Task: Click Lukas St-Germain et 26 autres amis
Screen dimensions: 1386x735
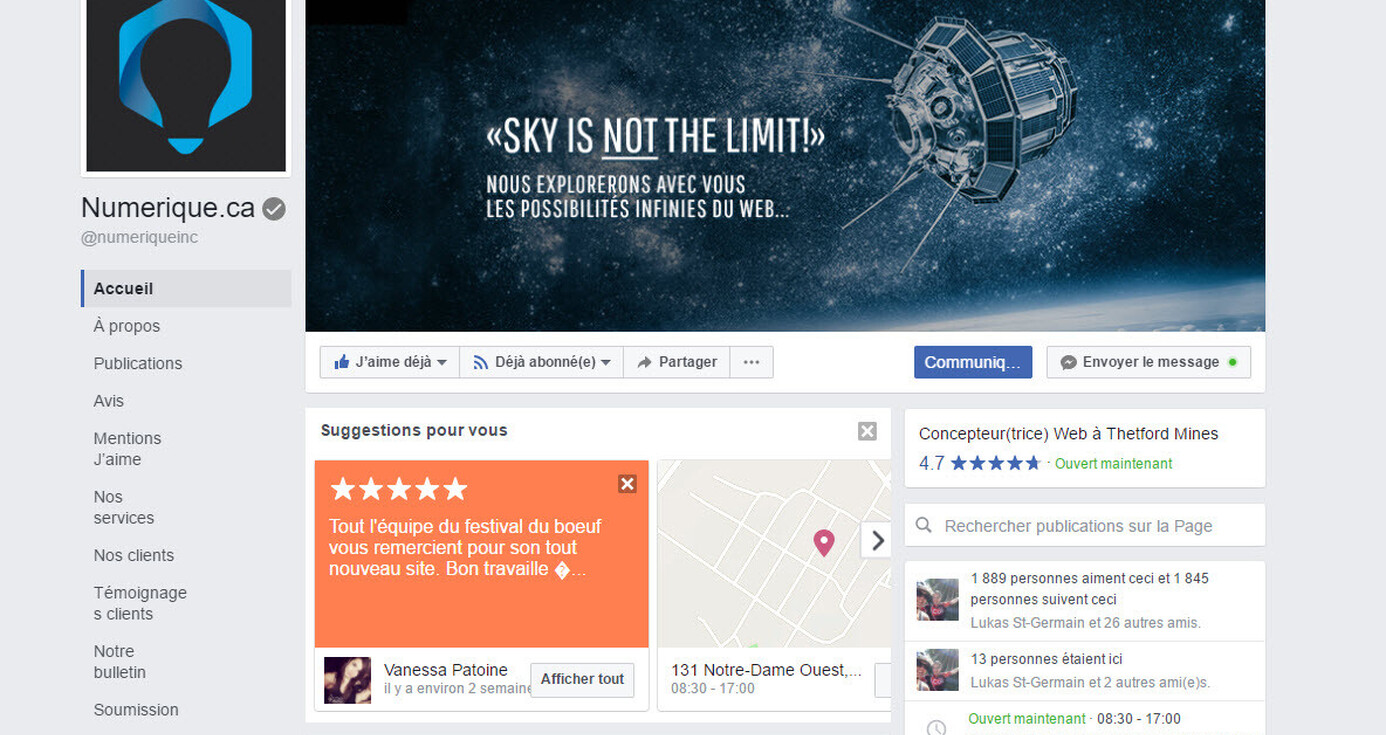Action: pyautogui.click(x=1086, y=622)
